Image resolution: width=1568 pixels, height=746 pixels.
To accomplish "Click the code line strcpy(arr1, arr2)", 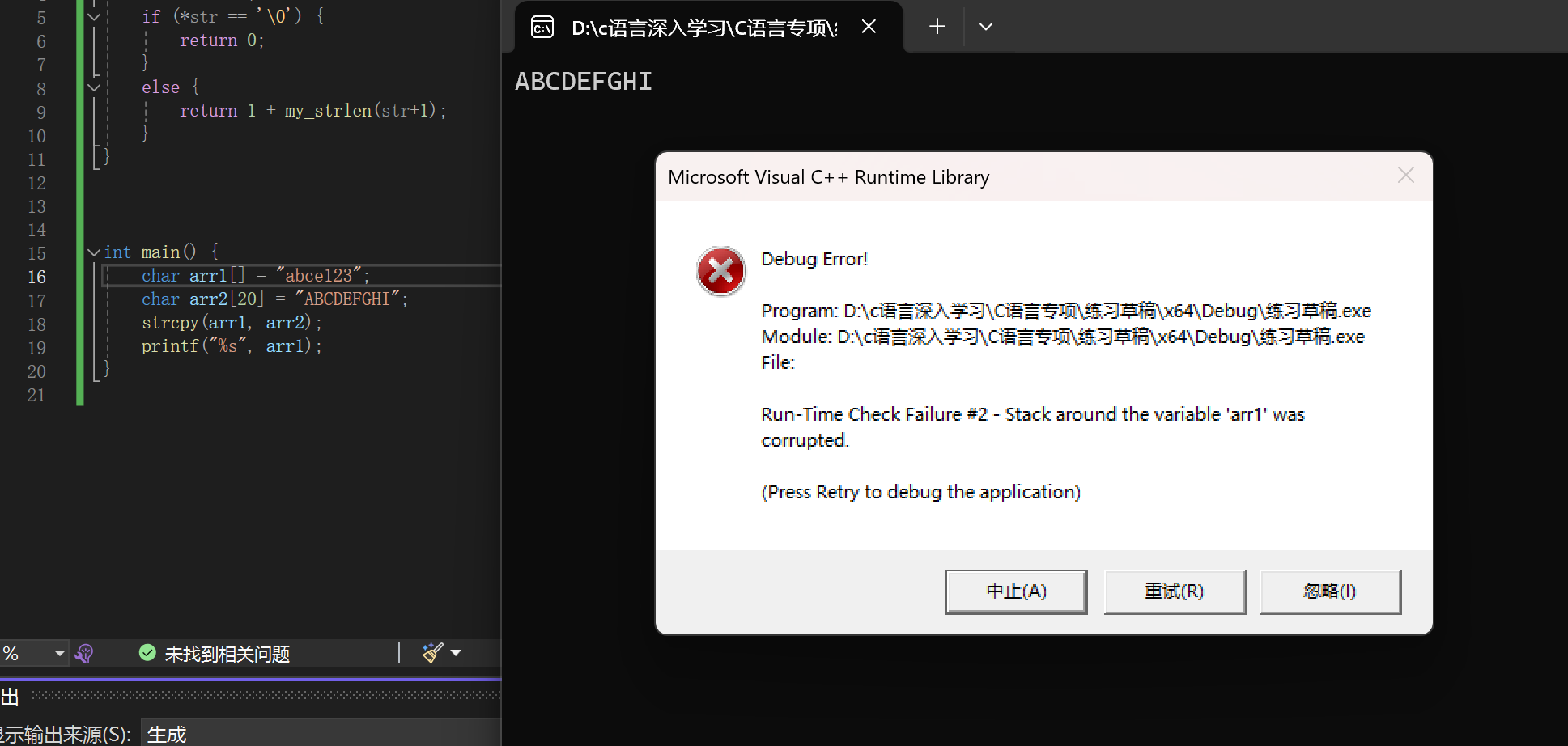I will point(232,323).
